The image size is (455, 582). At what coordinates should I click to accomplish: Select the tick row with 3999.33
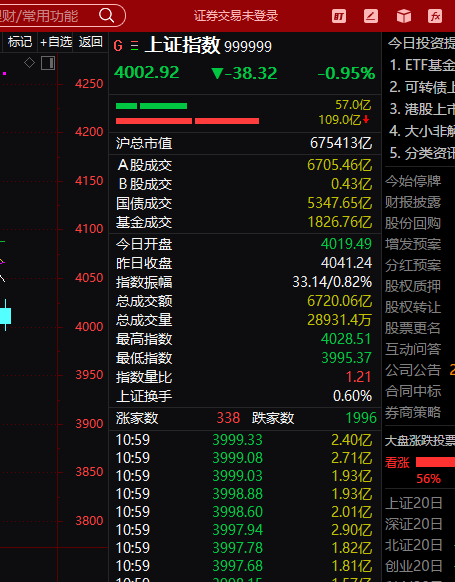(x=244, y=440)
